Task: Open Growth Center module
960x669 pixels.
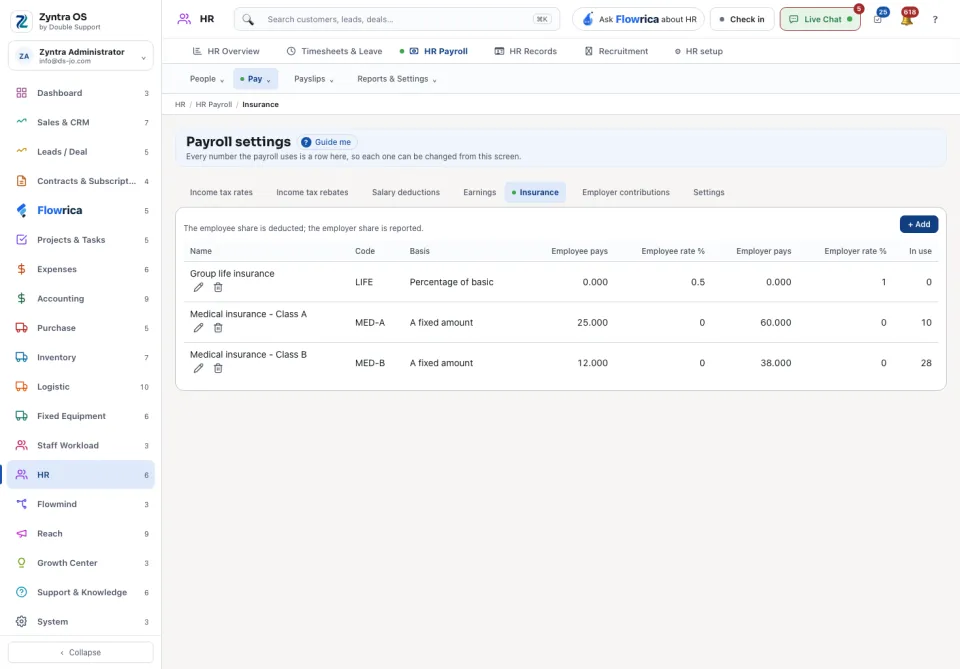Action: (81, 563)
